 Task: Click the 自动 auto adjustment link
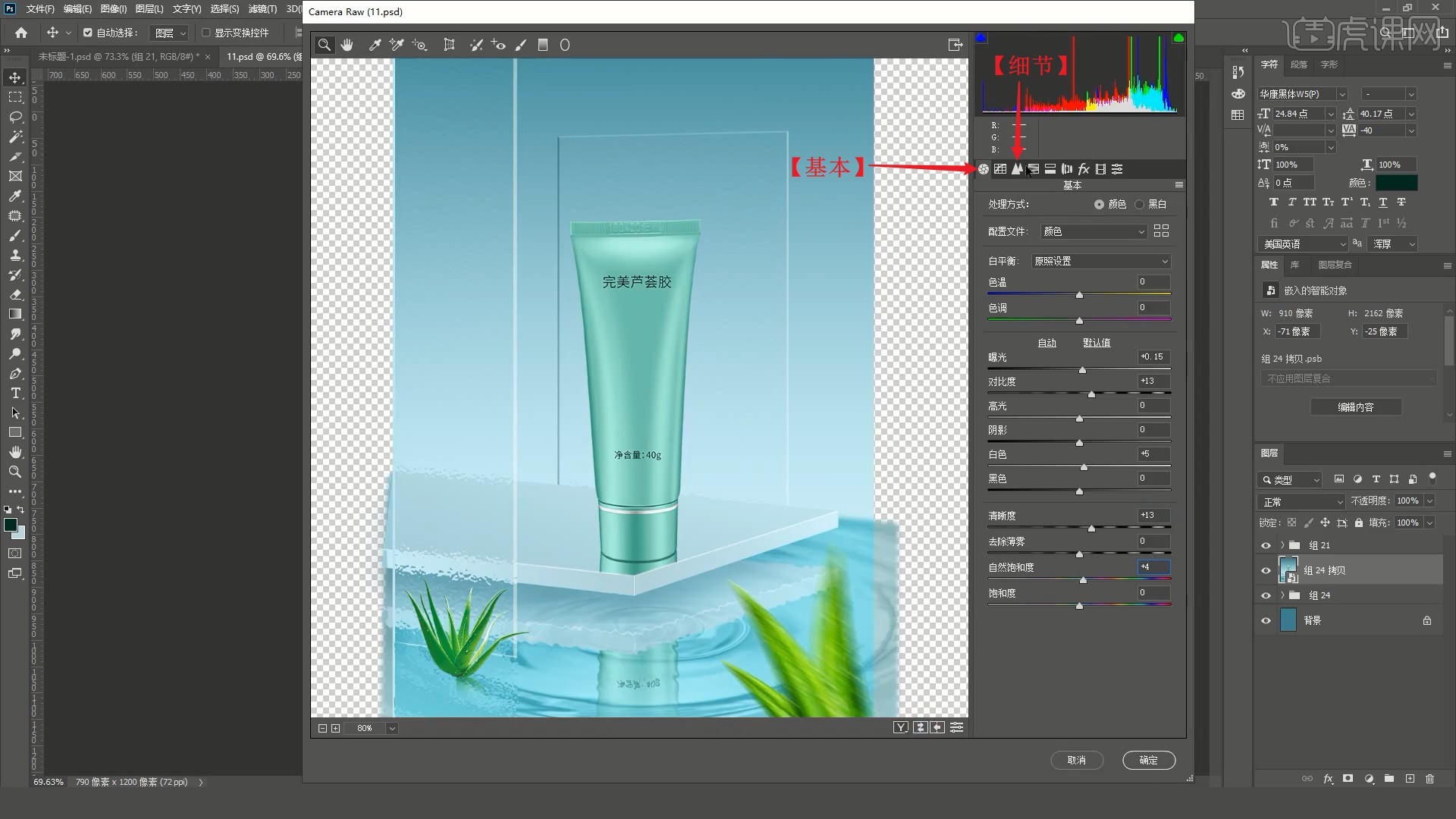click(x=1046, y=343)
